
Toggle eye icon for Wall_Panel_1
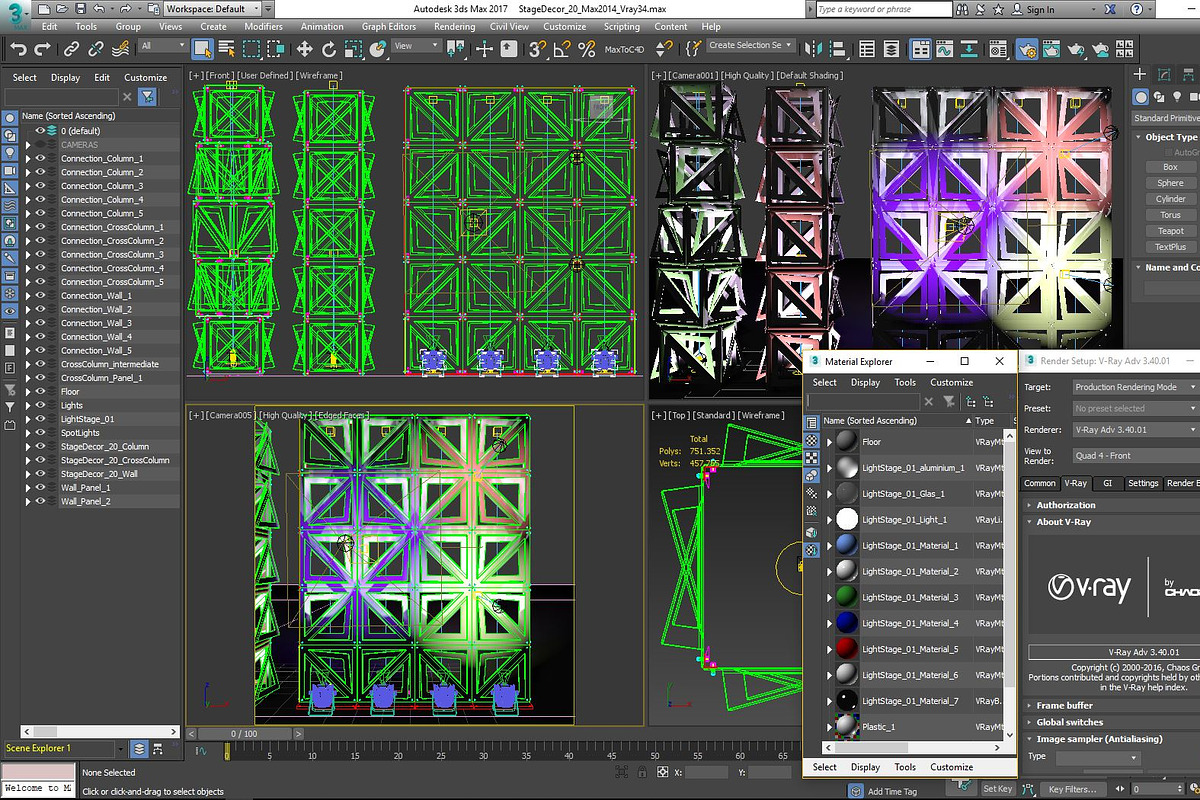click(x=41, y=487)
